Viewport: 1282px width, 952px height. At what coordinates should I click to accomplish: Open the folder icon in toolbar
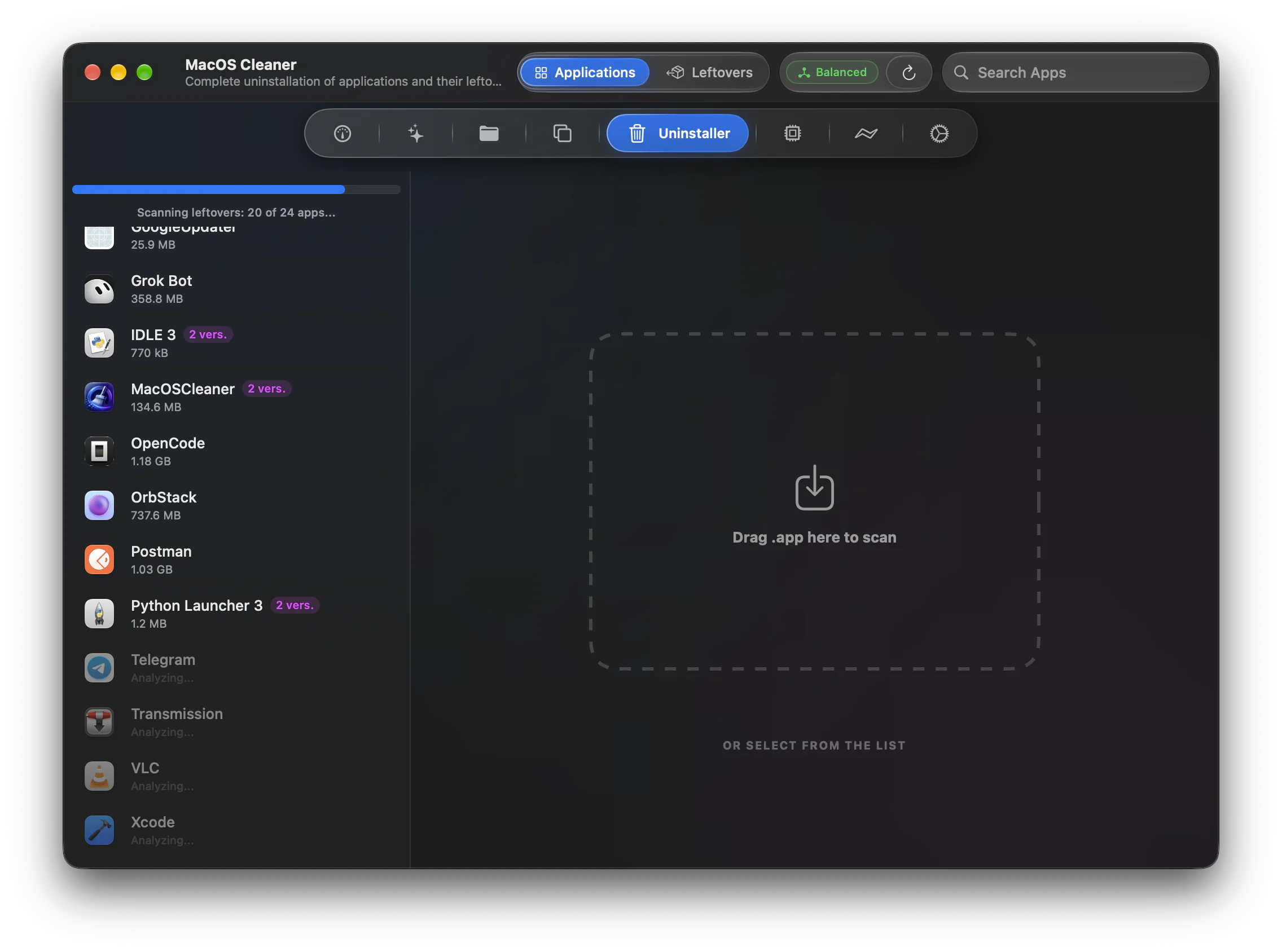[489, 134]
